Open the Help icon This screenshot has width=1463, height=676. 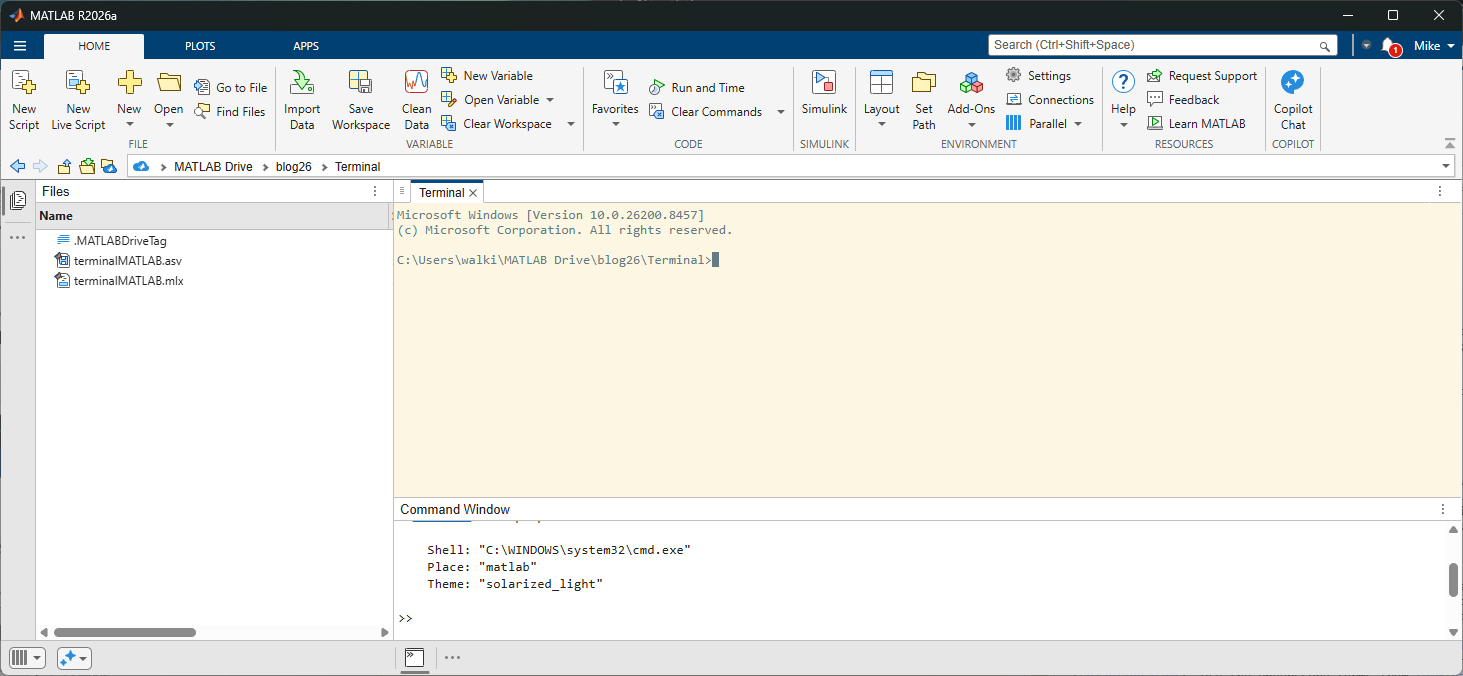pos(1123,82)
